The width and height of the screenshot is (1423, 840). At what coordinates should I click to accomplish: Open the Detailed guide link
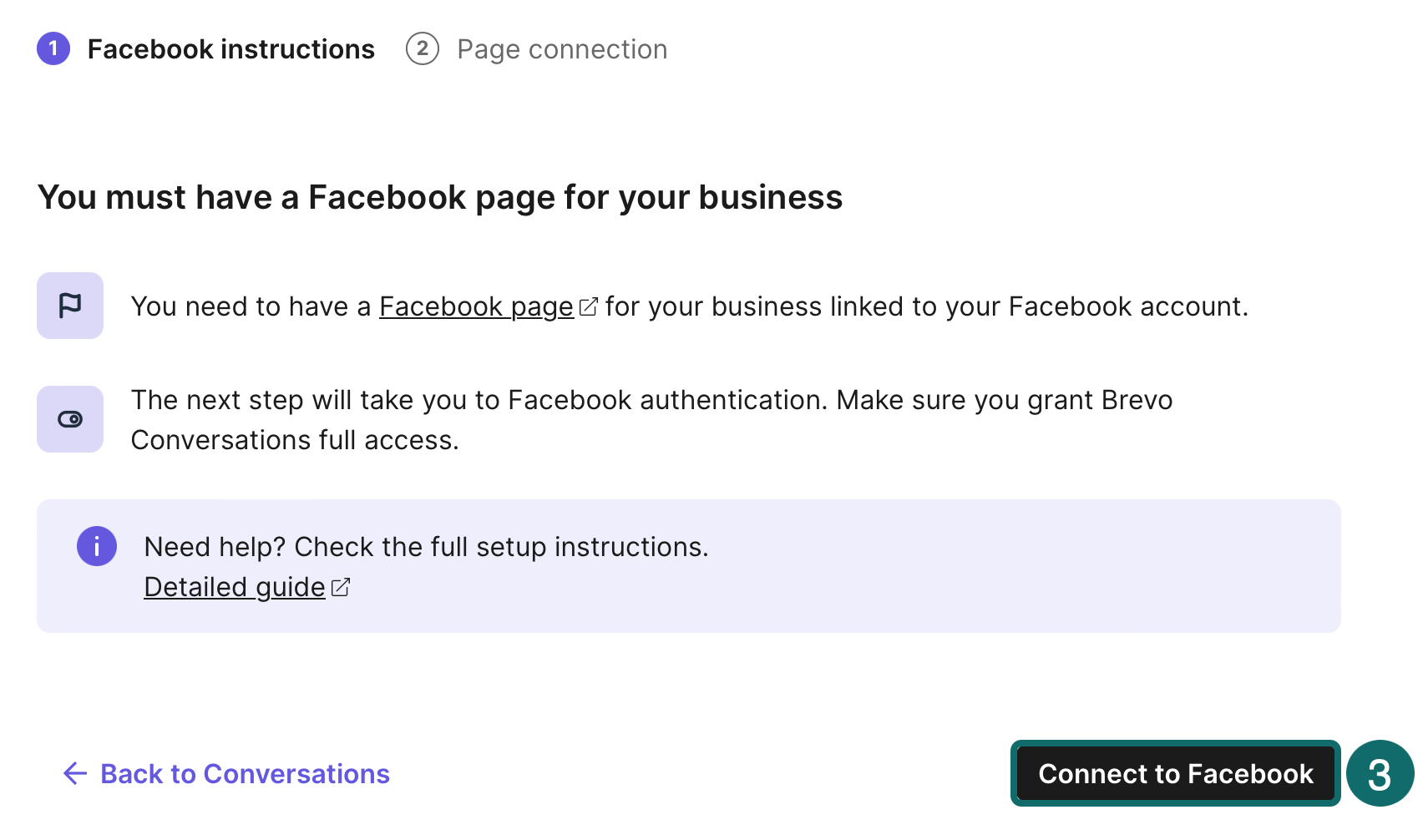point(234,587)
